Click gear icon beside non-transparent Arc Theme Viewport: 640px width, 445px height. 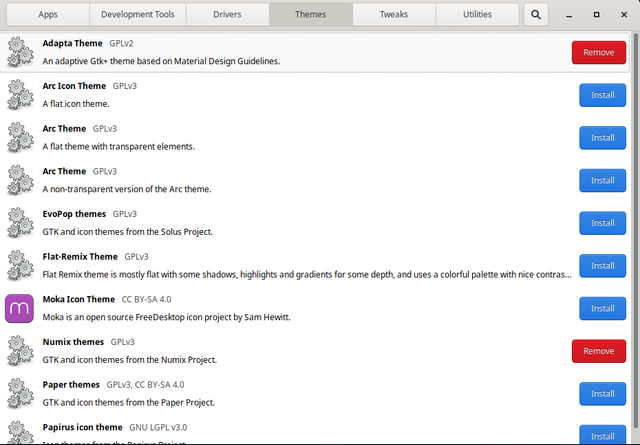click(x=20, y=180)
